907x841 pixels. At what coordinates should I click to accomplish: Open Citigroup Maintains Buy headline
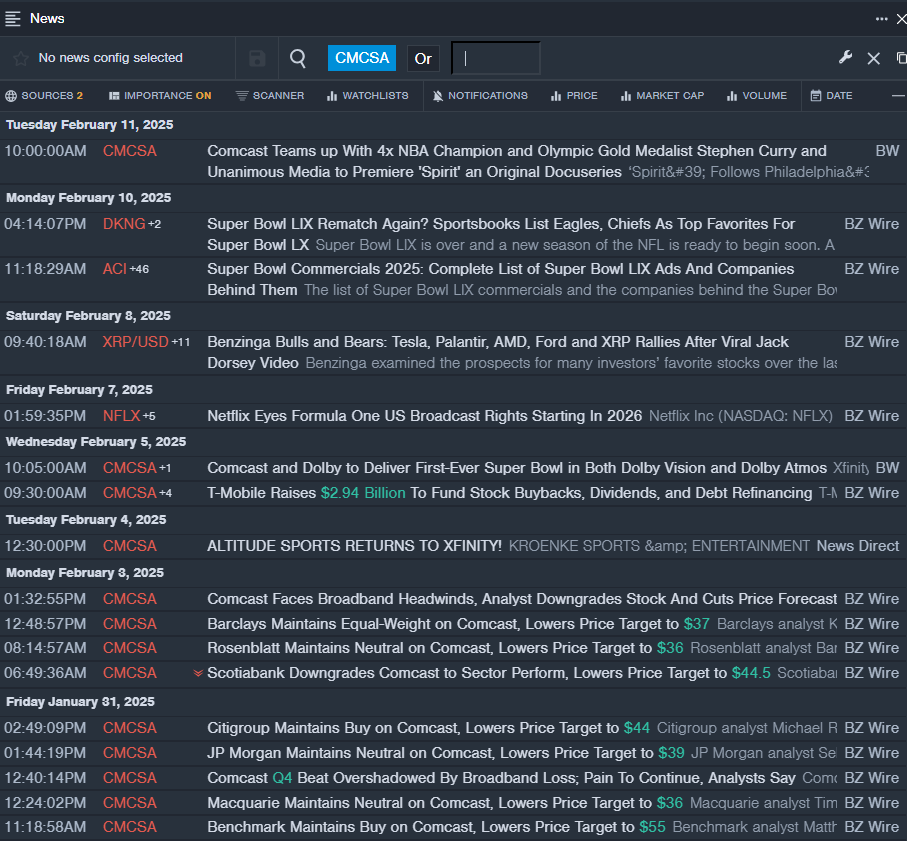tap(428, 728)
